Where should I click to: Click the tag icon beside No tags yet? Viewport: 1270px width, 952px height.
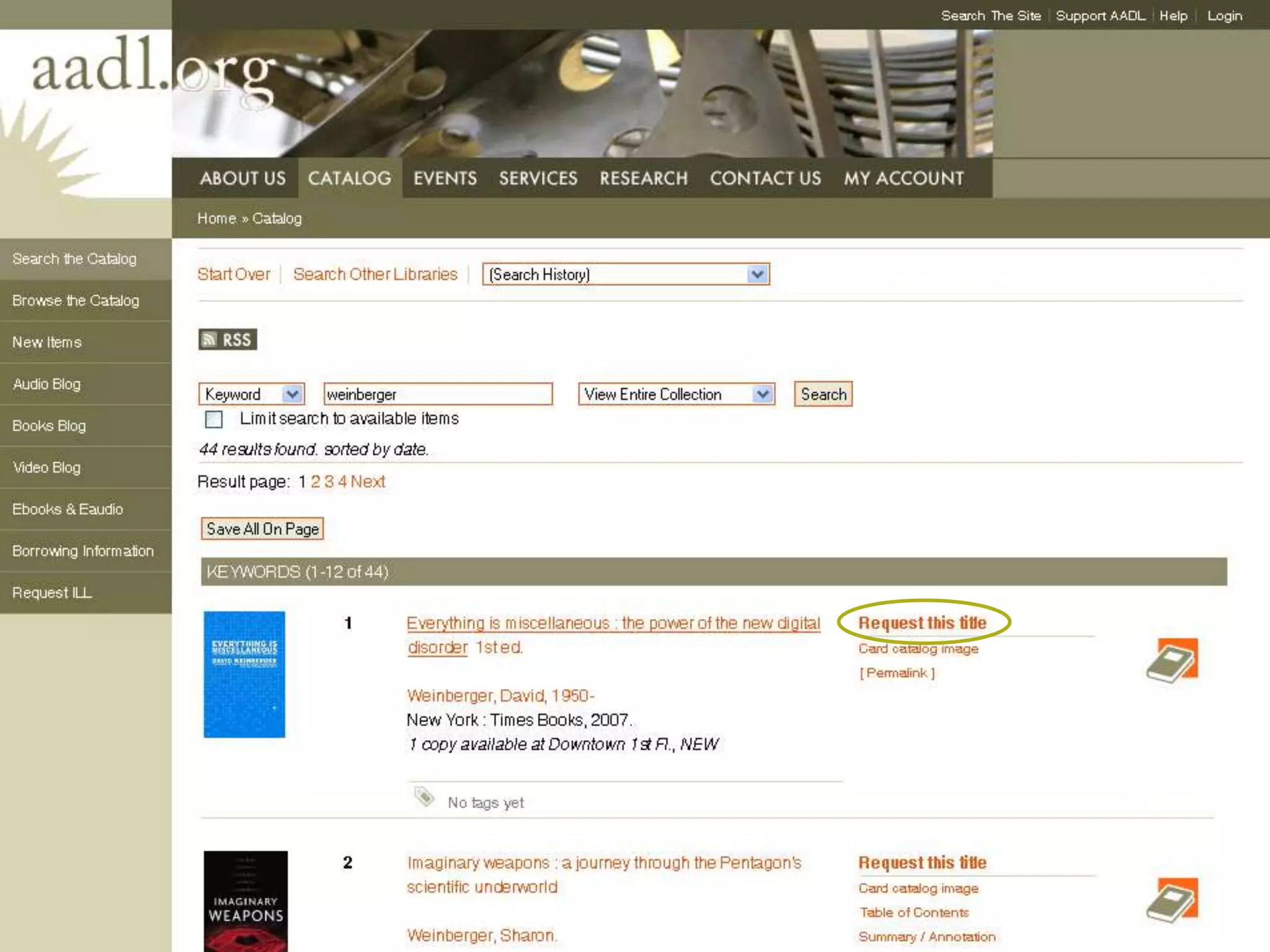point(424,796)
